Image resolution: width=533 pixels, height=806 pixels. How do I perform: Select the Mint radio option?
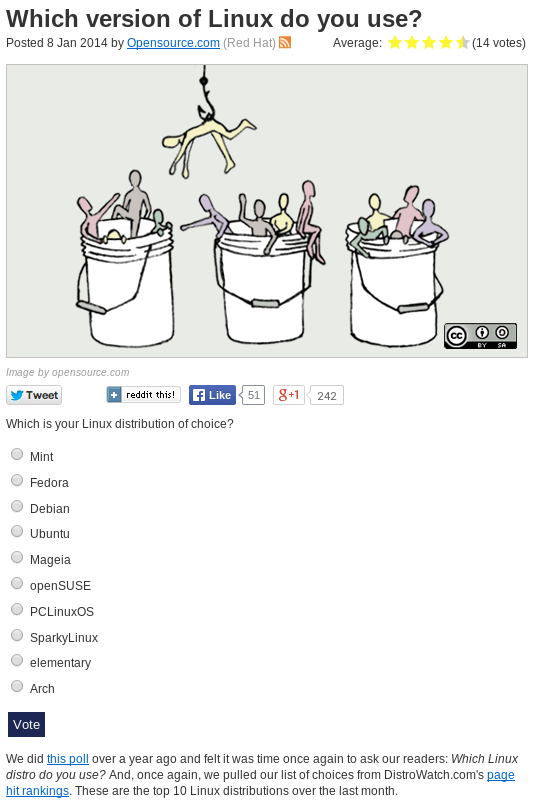pos(17,454)
